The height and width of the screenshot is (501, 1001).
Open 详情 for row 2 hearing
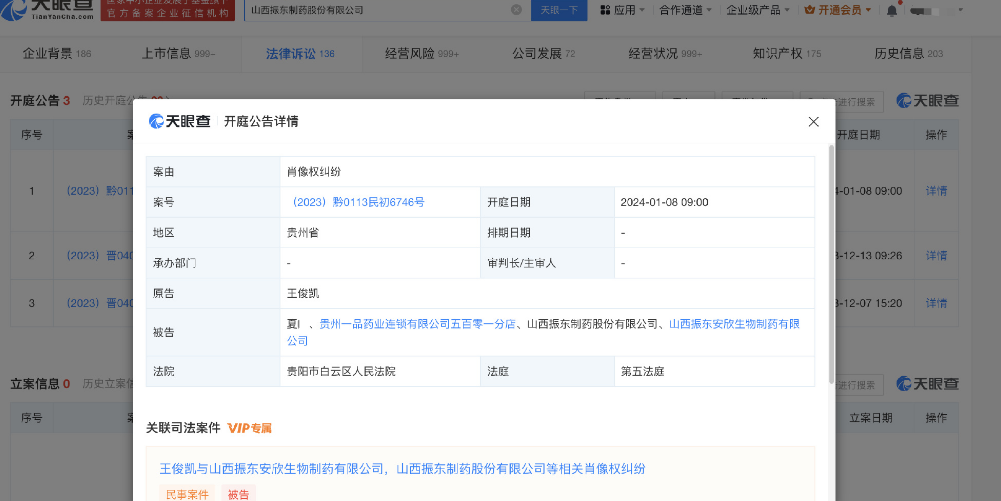pos(936,255)
